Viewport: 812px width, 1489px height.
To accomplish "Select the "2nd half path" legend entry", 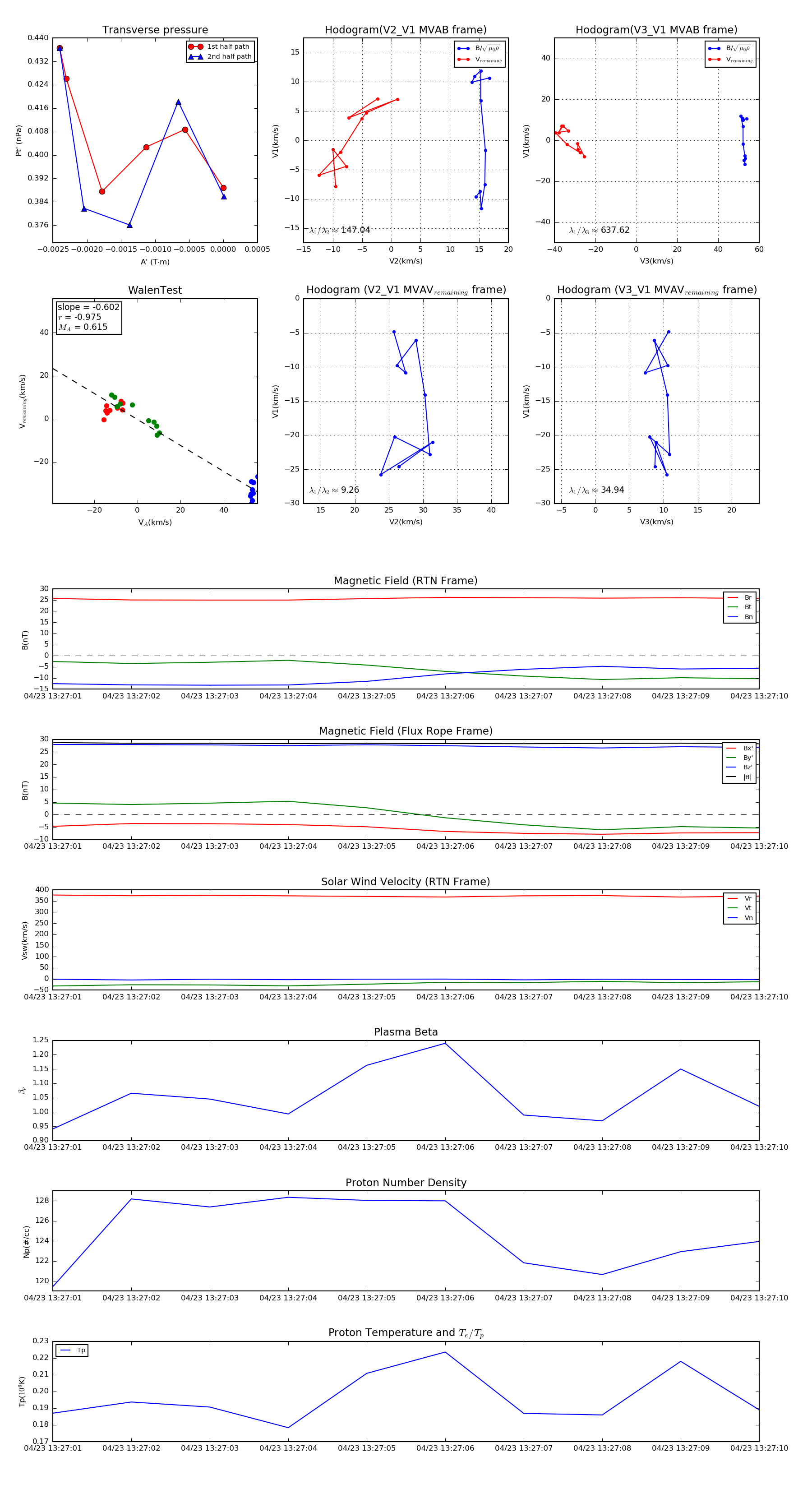I will pos(220,57).
